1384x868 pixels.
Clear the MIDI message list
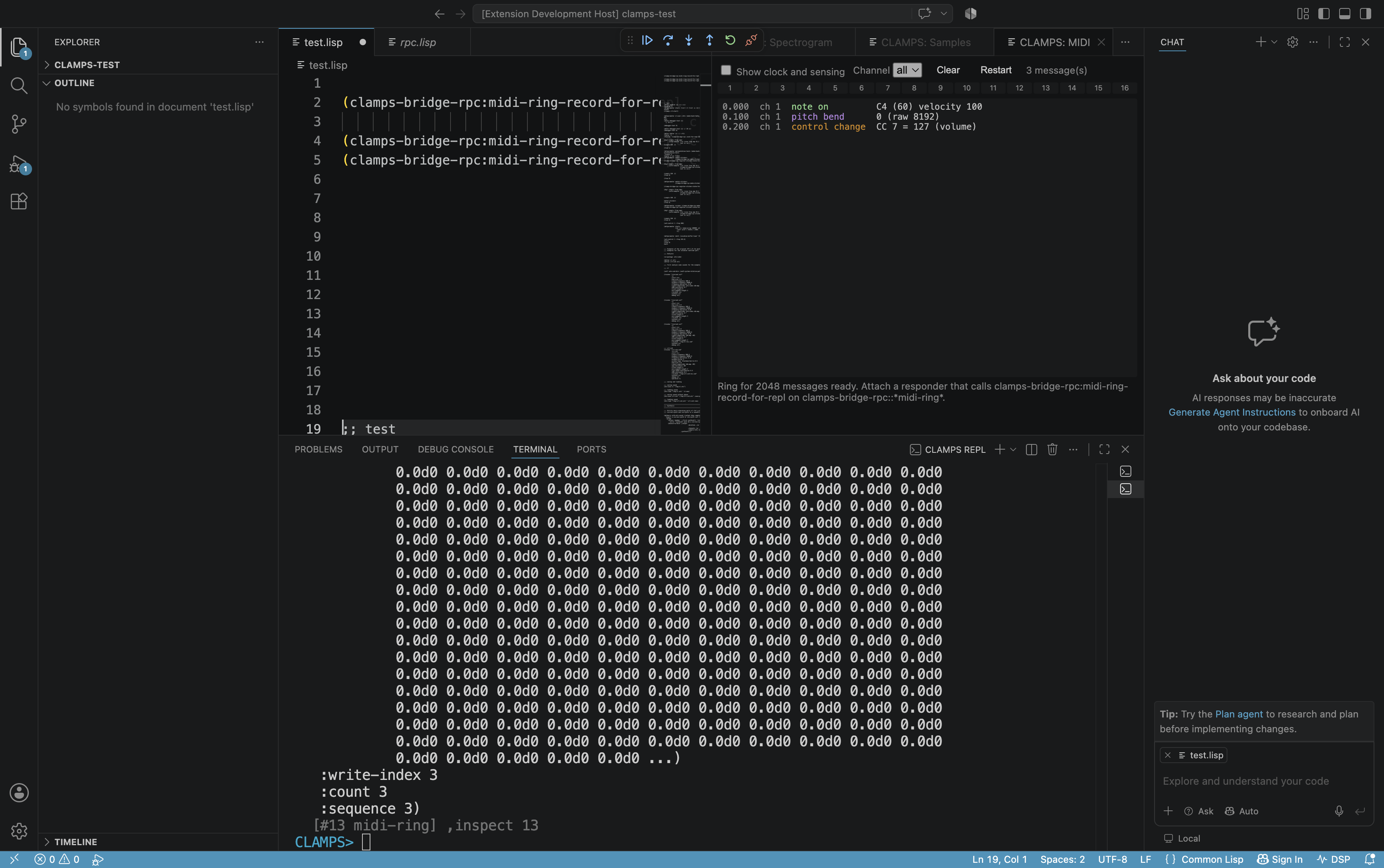point(948,70)
